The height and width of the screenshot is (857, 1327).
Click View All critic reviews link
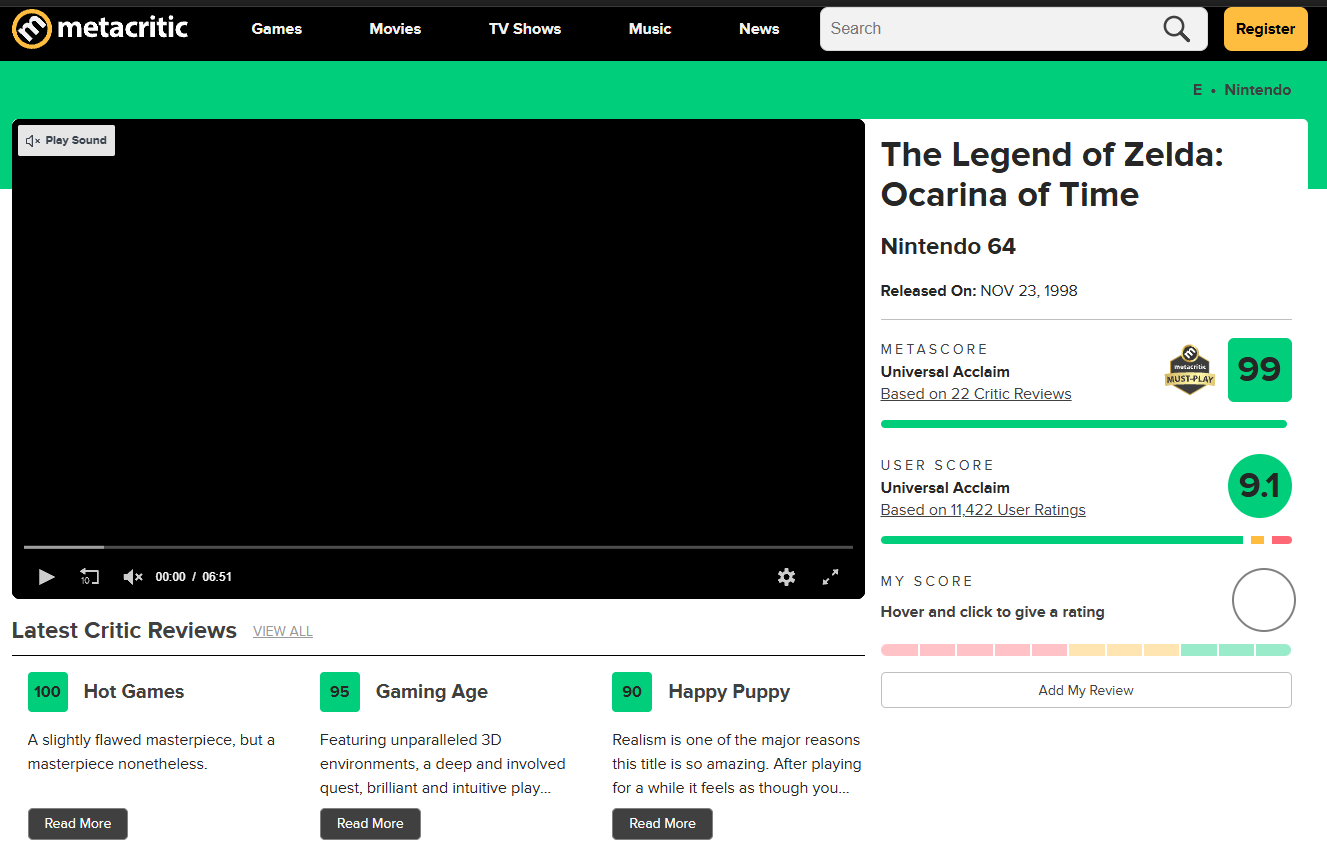tap(283, 632)
